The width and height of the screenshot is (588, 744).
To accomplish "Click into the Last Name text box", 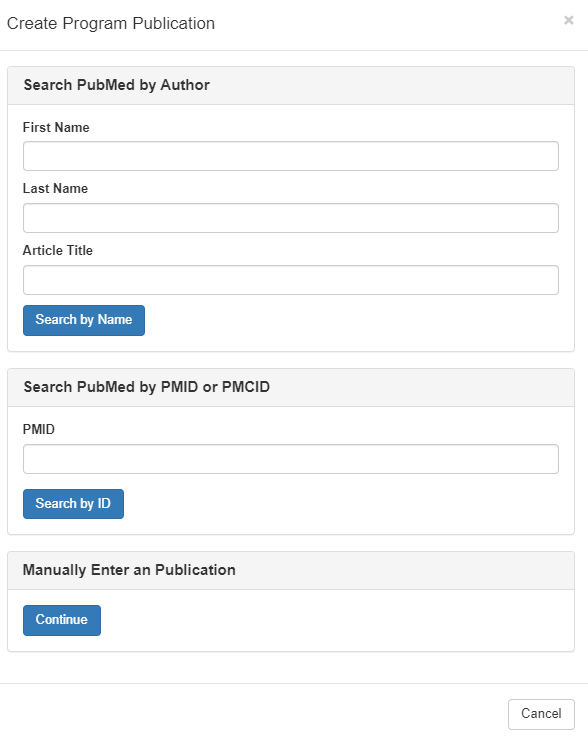I will coord(290,218).
